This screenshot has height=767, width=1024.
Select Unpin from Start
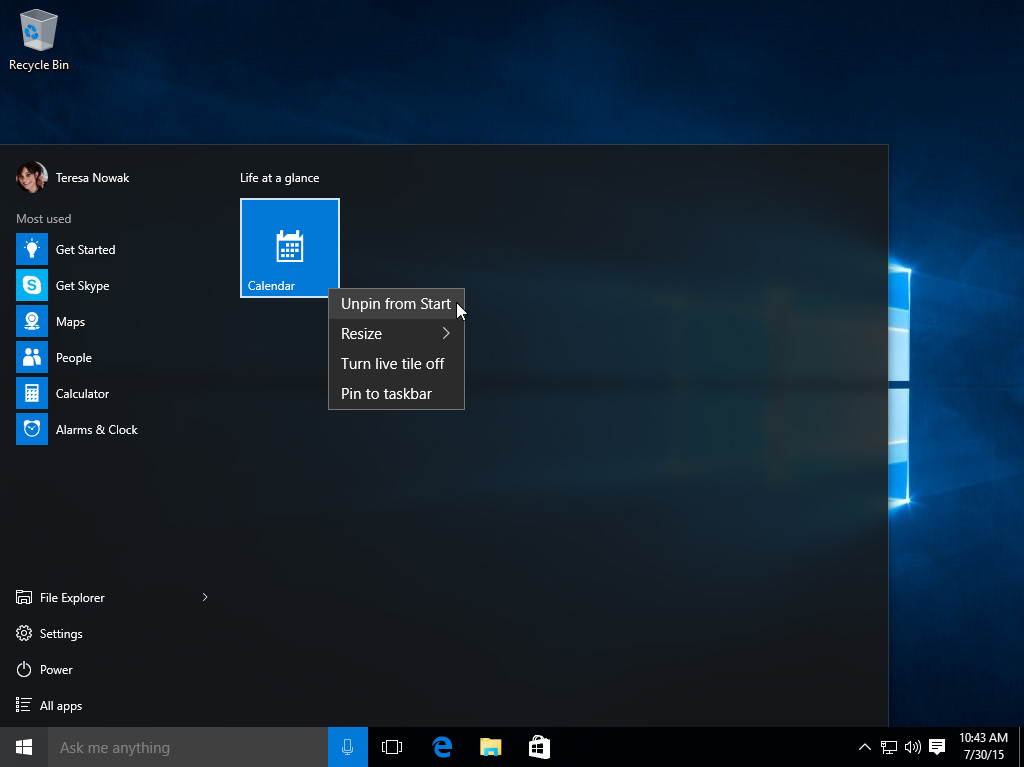(x=396, y=304)
